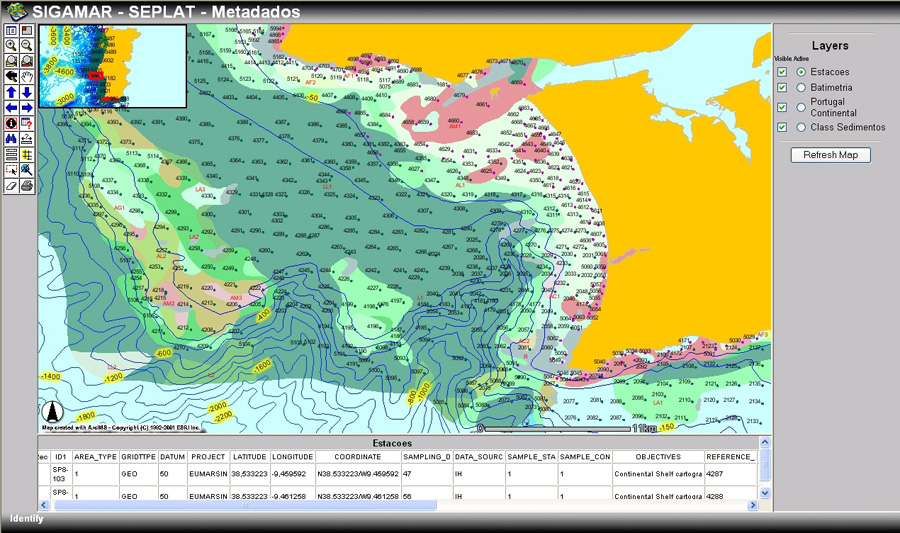This screenshot has width=900, height=533.
Task: Pan map south with down arrow
Action: (27, 92)
